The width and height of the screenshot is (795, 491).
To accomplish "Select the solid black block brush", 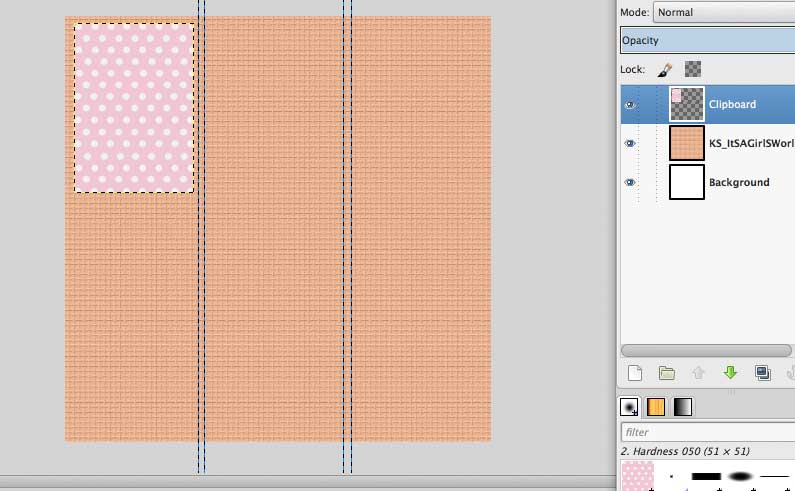I will 706,476.
